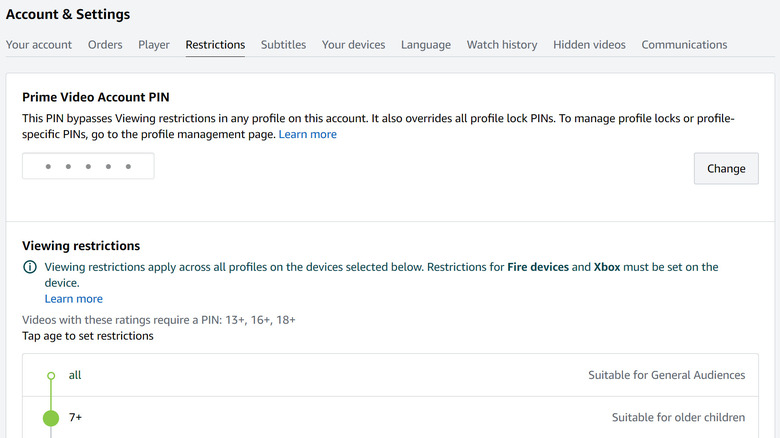
Task: Click the info icon beside Viewing restrictions text
Action: point(30,268)
